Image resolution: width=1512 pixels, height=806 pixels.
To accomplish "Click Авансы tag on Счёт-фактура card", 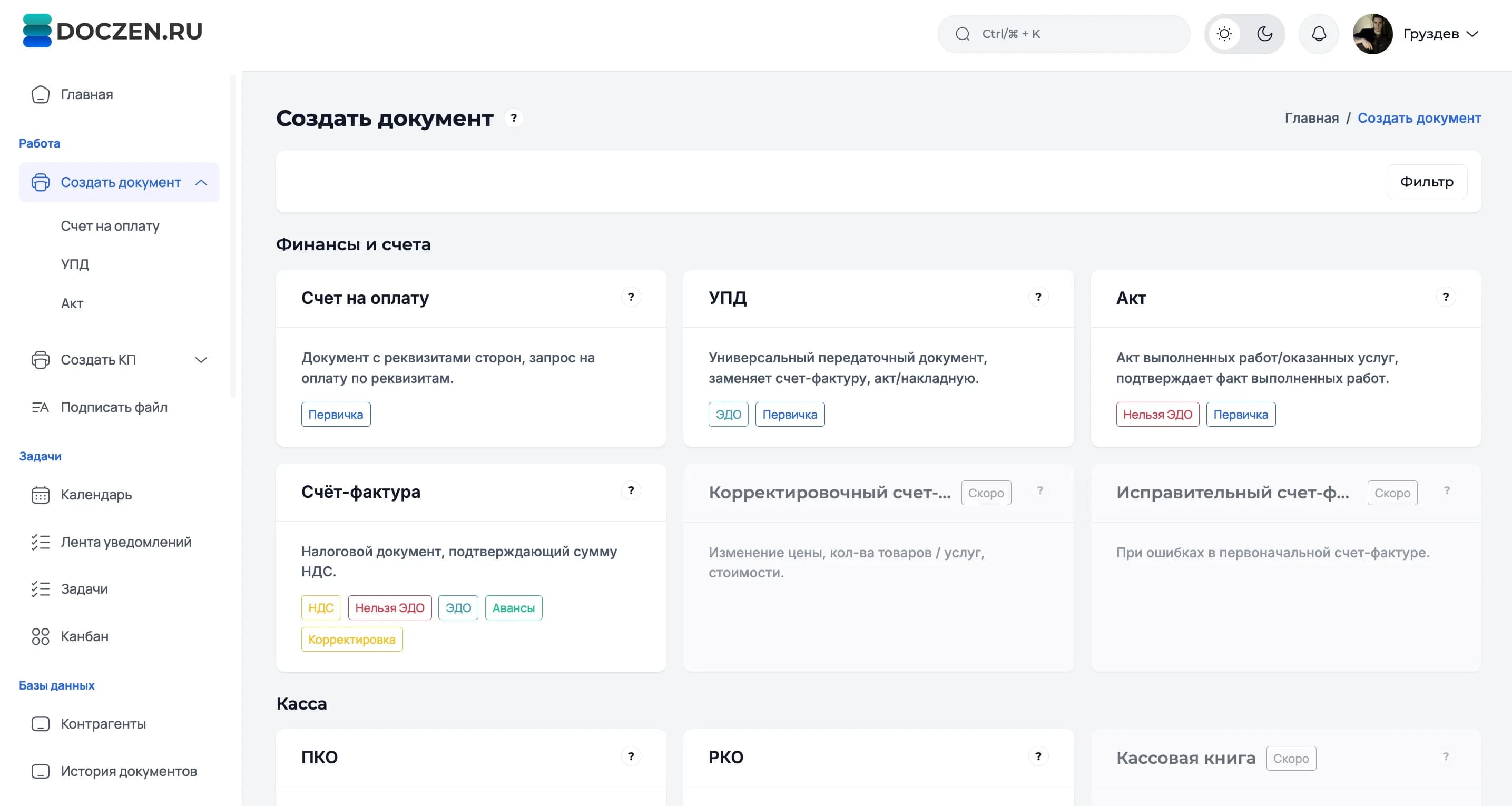I will point(514,607).
